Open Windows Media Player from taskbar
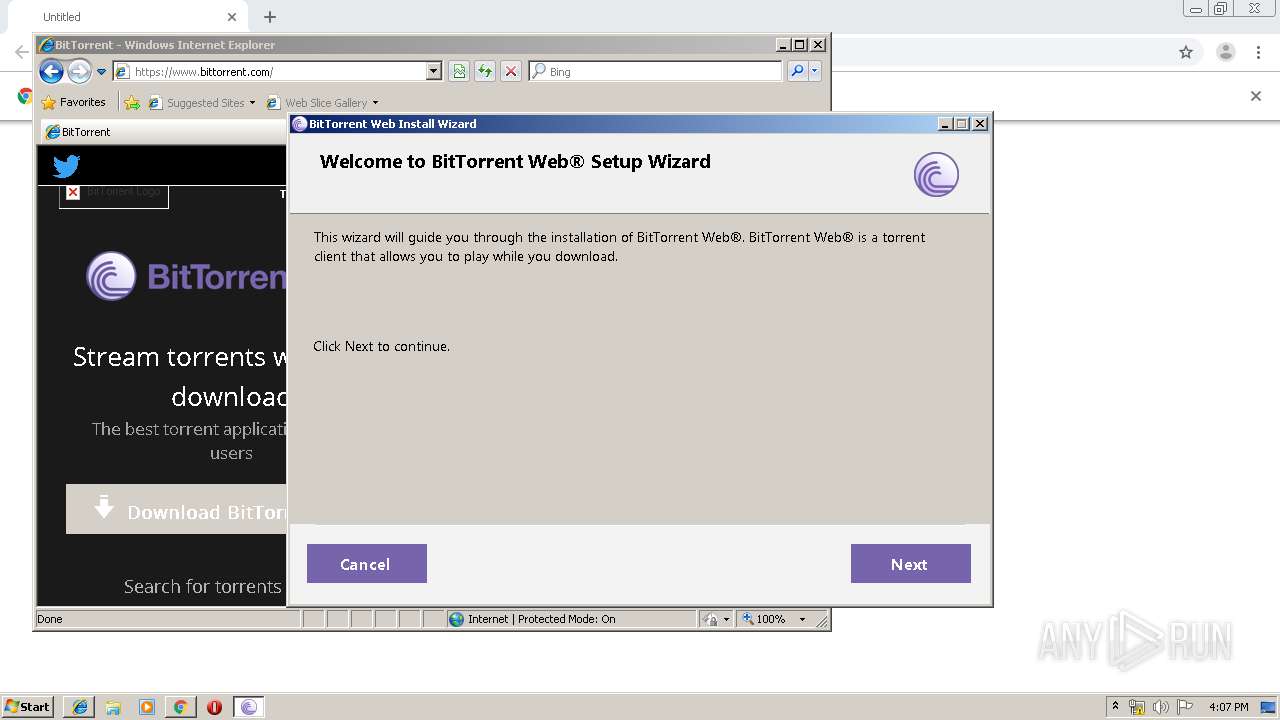Viewport: 1280px width, 720px height. pos(147,707)
